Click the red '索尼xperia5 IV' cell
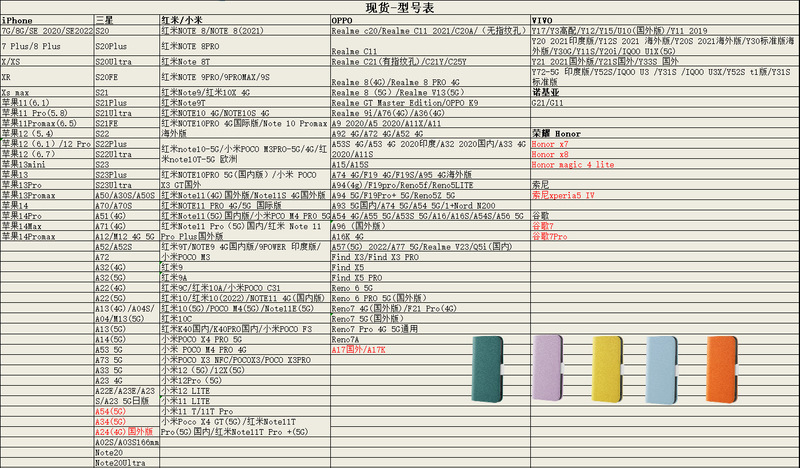 click(x=665, y=195)
